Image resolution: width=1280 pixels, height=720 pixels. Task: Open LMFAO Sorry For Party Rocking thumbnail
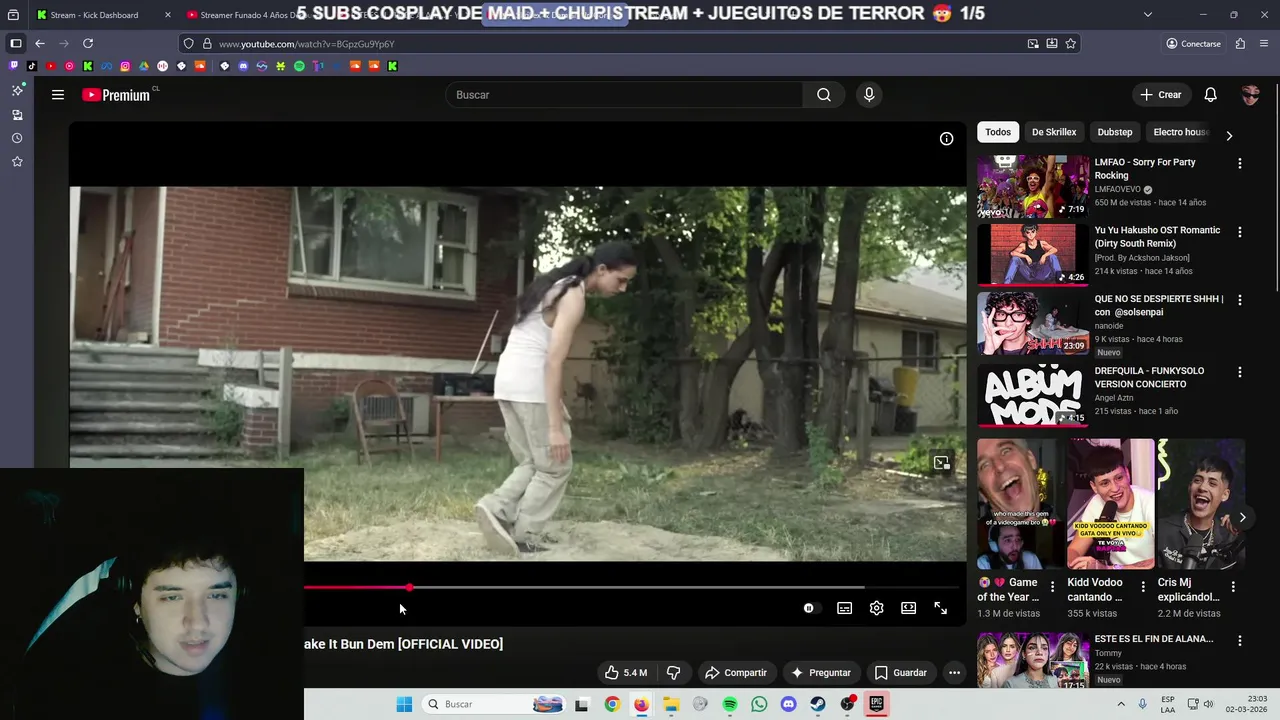pos(1033,186)
